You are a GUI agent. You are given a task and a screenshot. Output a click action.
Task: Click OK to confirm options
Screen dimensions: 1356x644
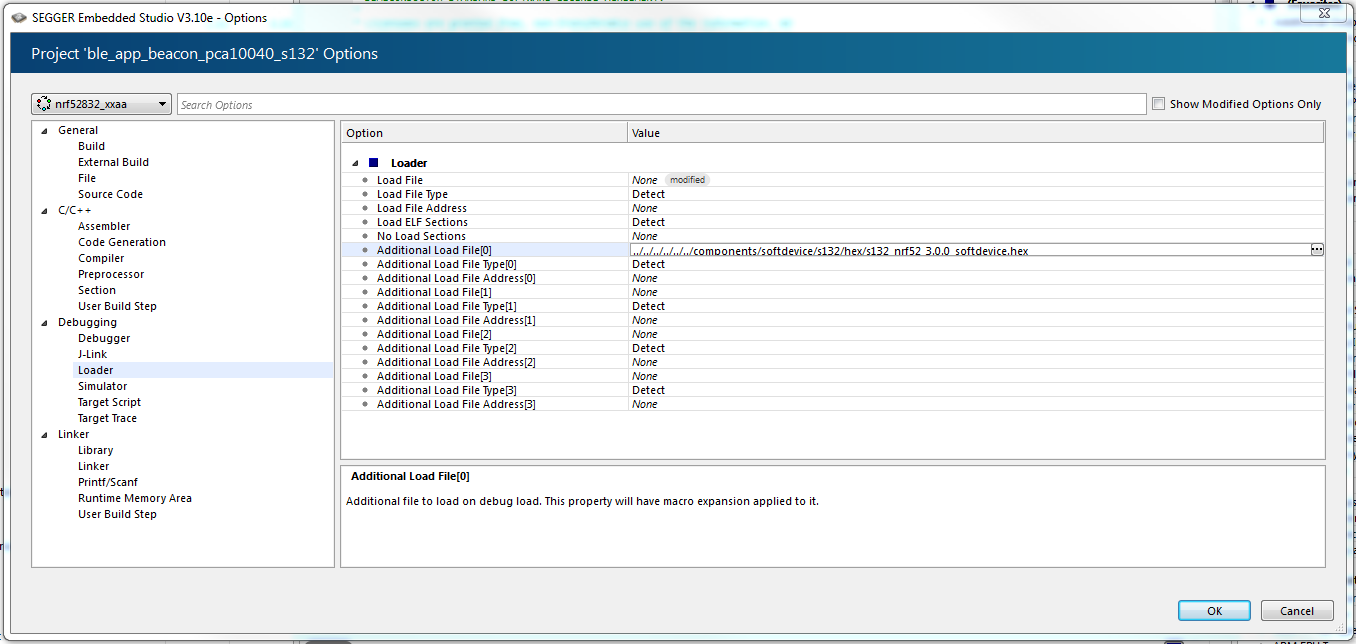(x=1214, y=610)
